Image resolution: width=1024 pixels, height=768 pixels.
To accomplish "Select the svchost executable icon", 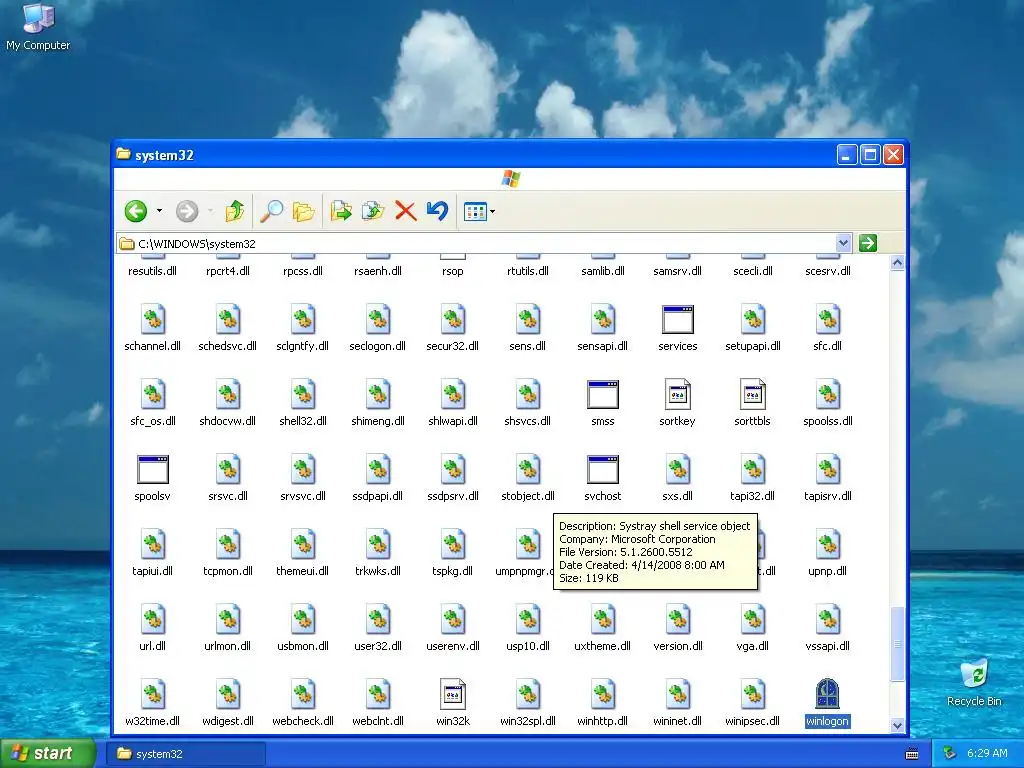I will click(x=602, y=470).
